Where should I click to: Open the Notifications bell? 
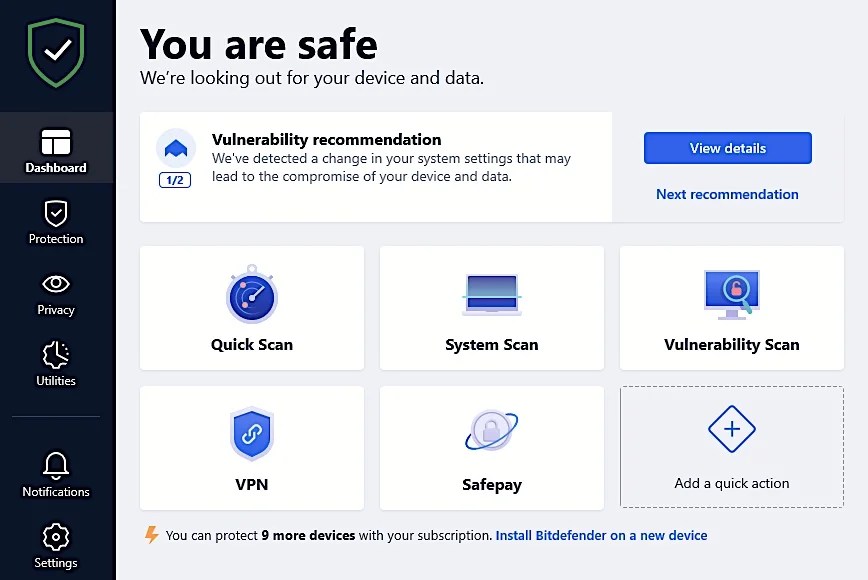coord(55,472)
